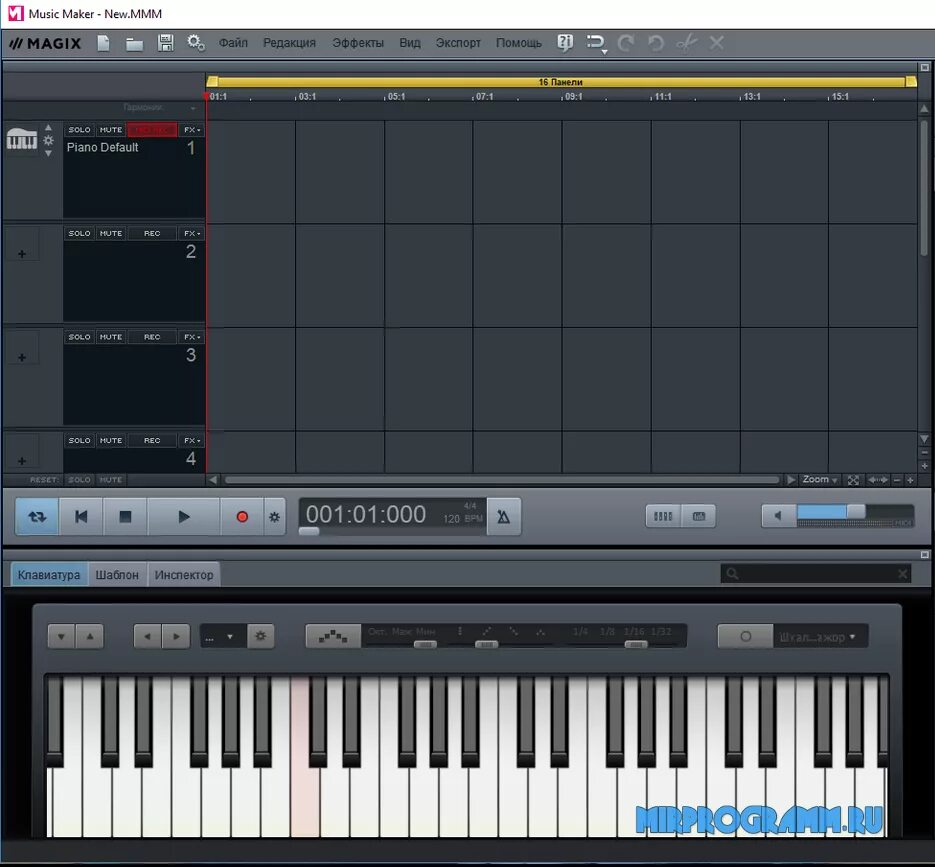Image resolution: width=935 pixels, height=867 pixels.
Task: Open the Помощь menu
Action: coord(519,43)
